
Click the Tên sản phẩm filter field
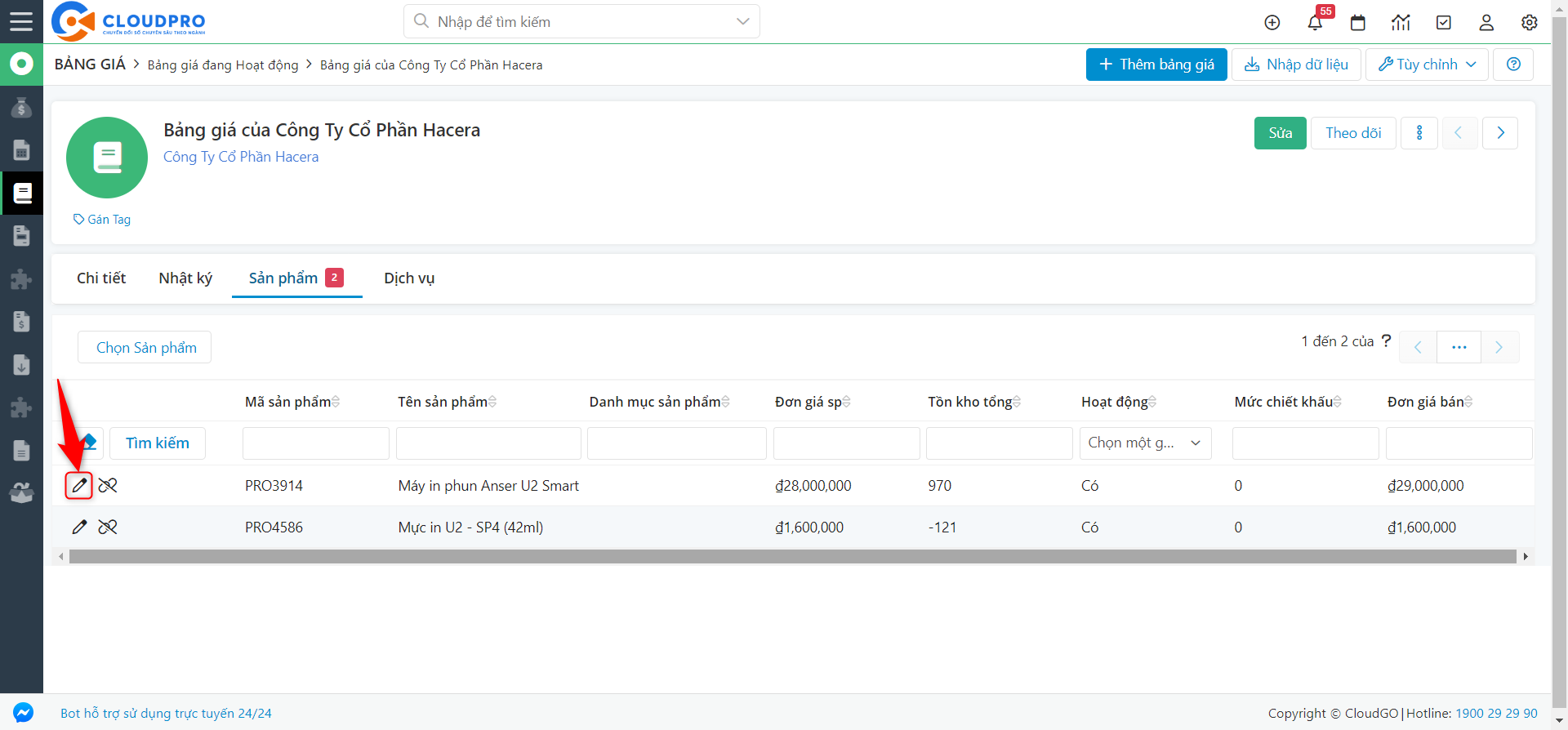pos(488,443)
